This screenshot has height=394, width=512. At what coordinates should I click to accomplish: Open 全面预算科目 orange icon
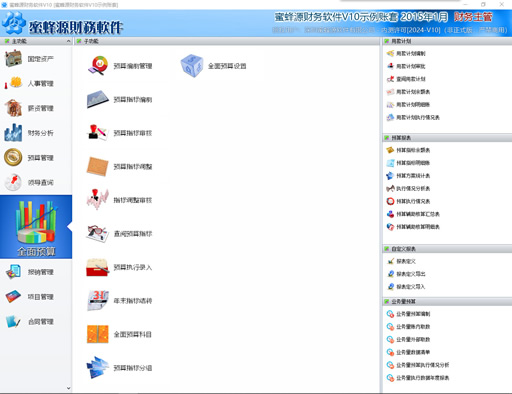coord(98,334)
